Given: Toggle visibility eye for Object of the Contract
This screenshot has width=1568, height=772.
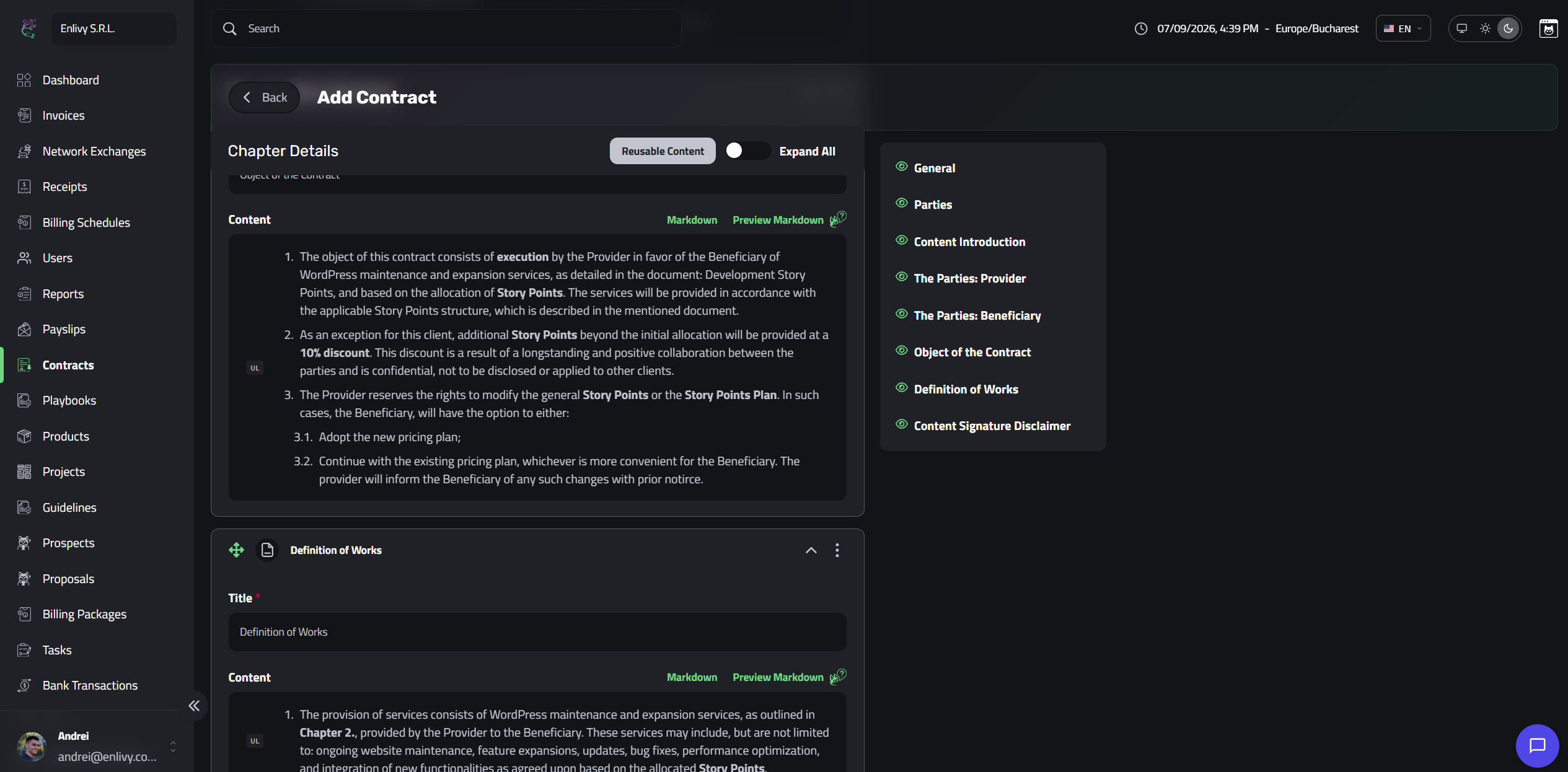Looking at the screenshot, I should point(902,351).
